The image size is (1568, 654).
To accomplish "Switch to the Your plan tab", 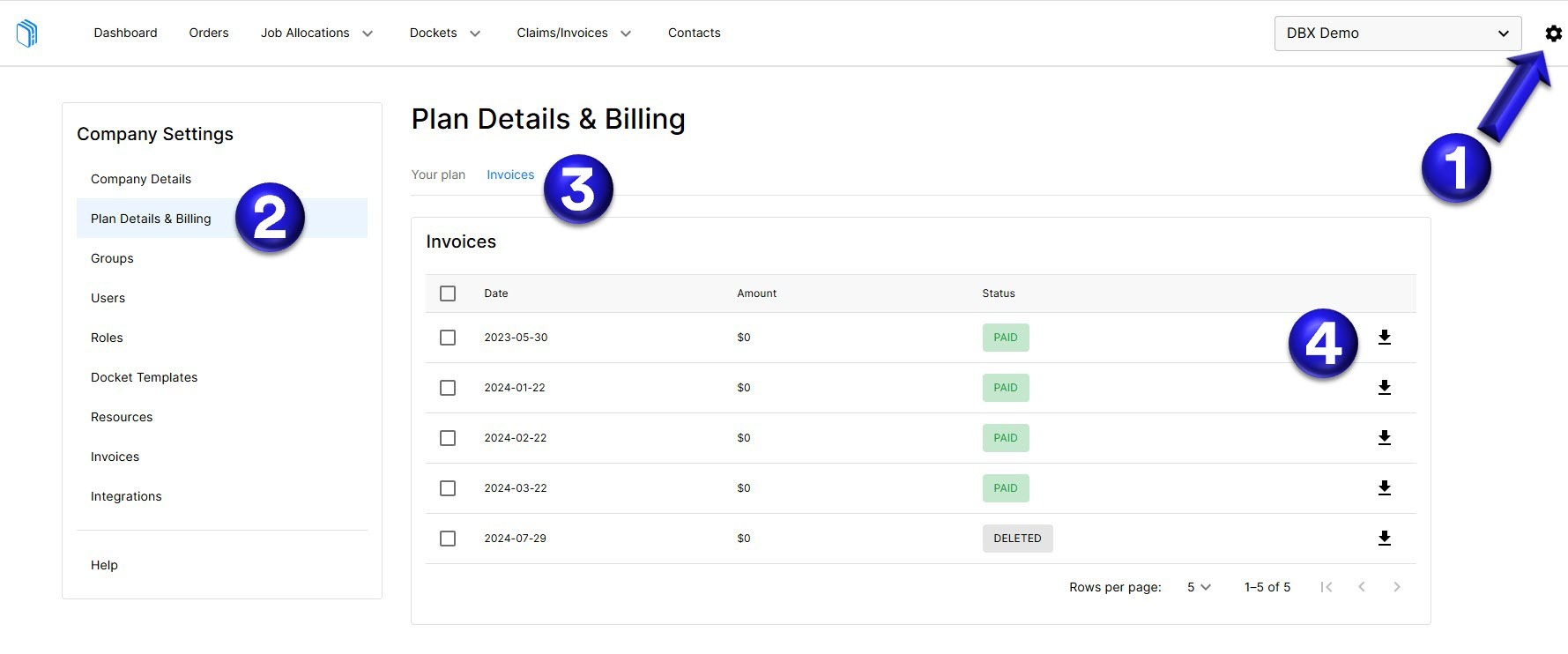I will point(438,175).
